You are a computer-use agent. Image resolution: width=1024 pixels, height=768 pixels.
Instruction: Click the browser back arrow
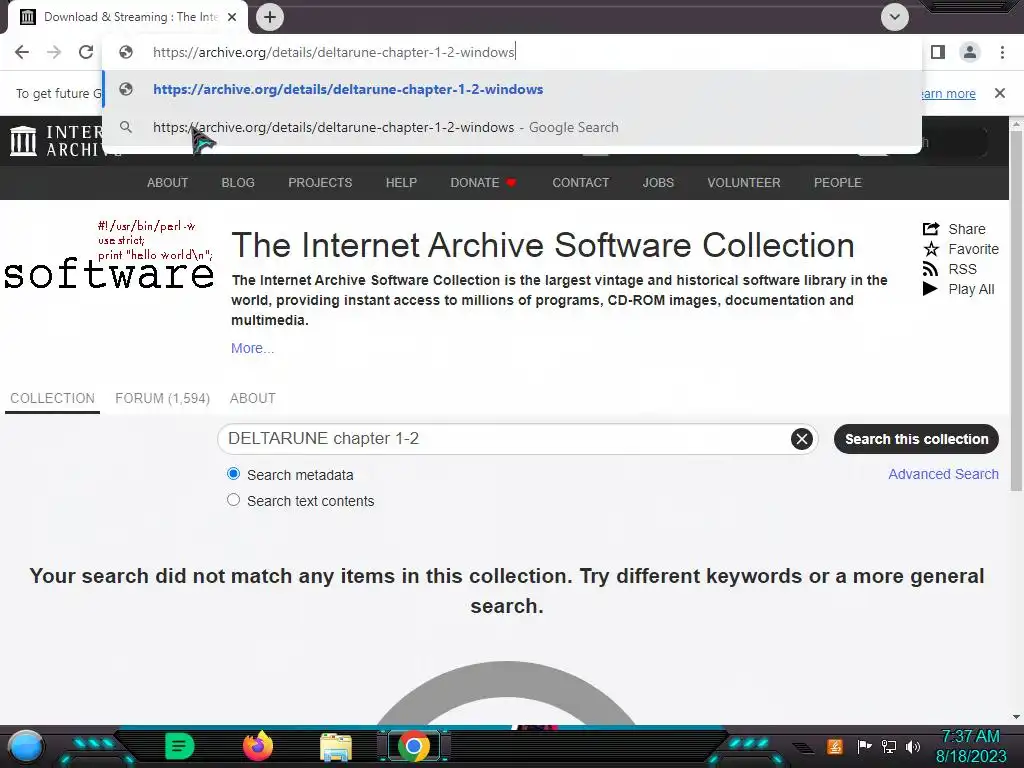click(22, 52)
